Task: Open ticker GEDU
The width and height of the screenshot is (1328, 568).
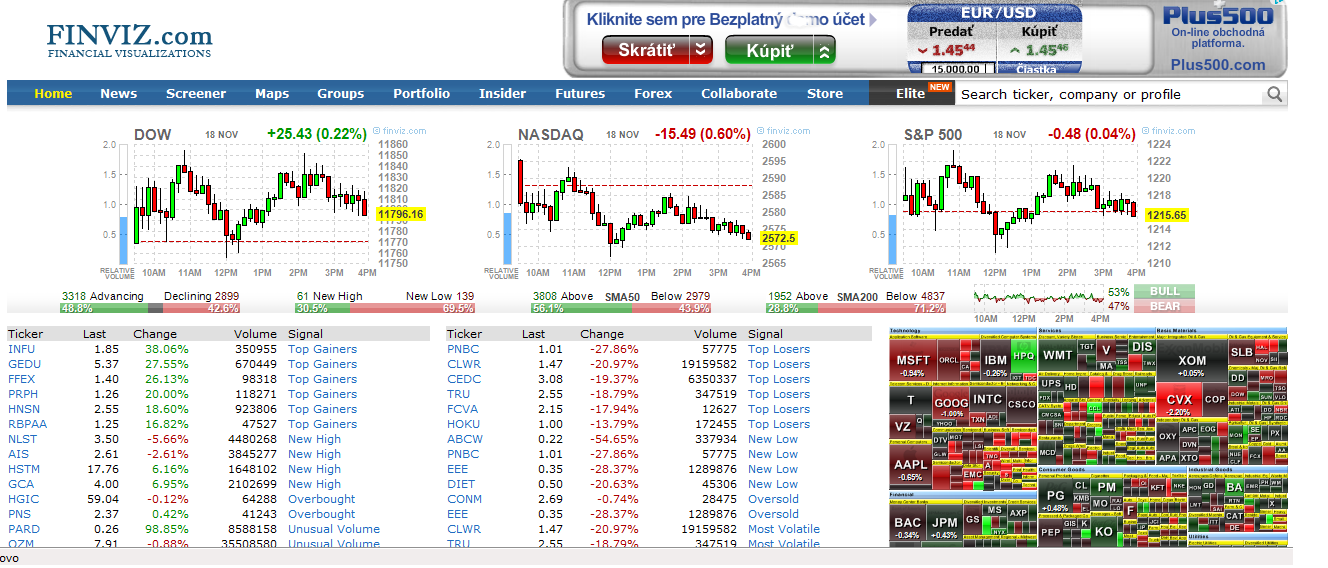Action: pyautogui.click(x=24, y=364)
